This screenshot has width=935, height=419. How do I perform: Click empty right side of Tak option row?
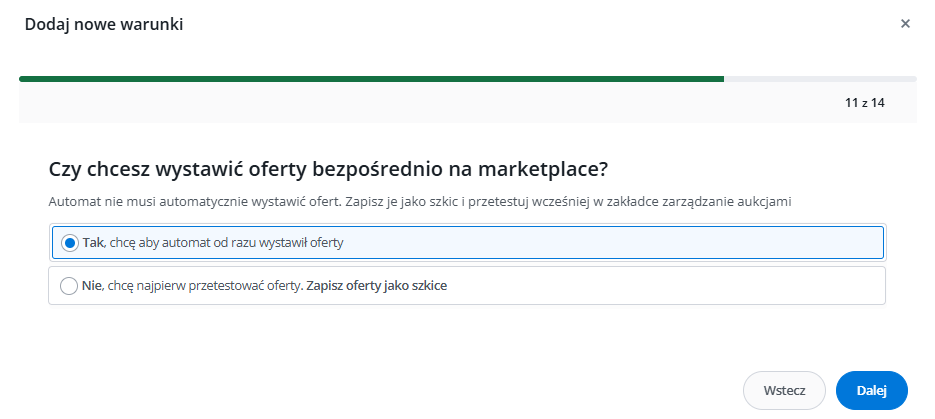pyautogui.click(x=650, y=243)
